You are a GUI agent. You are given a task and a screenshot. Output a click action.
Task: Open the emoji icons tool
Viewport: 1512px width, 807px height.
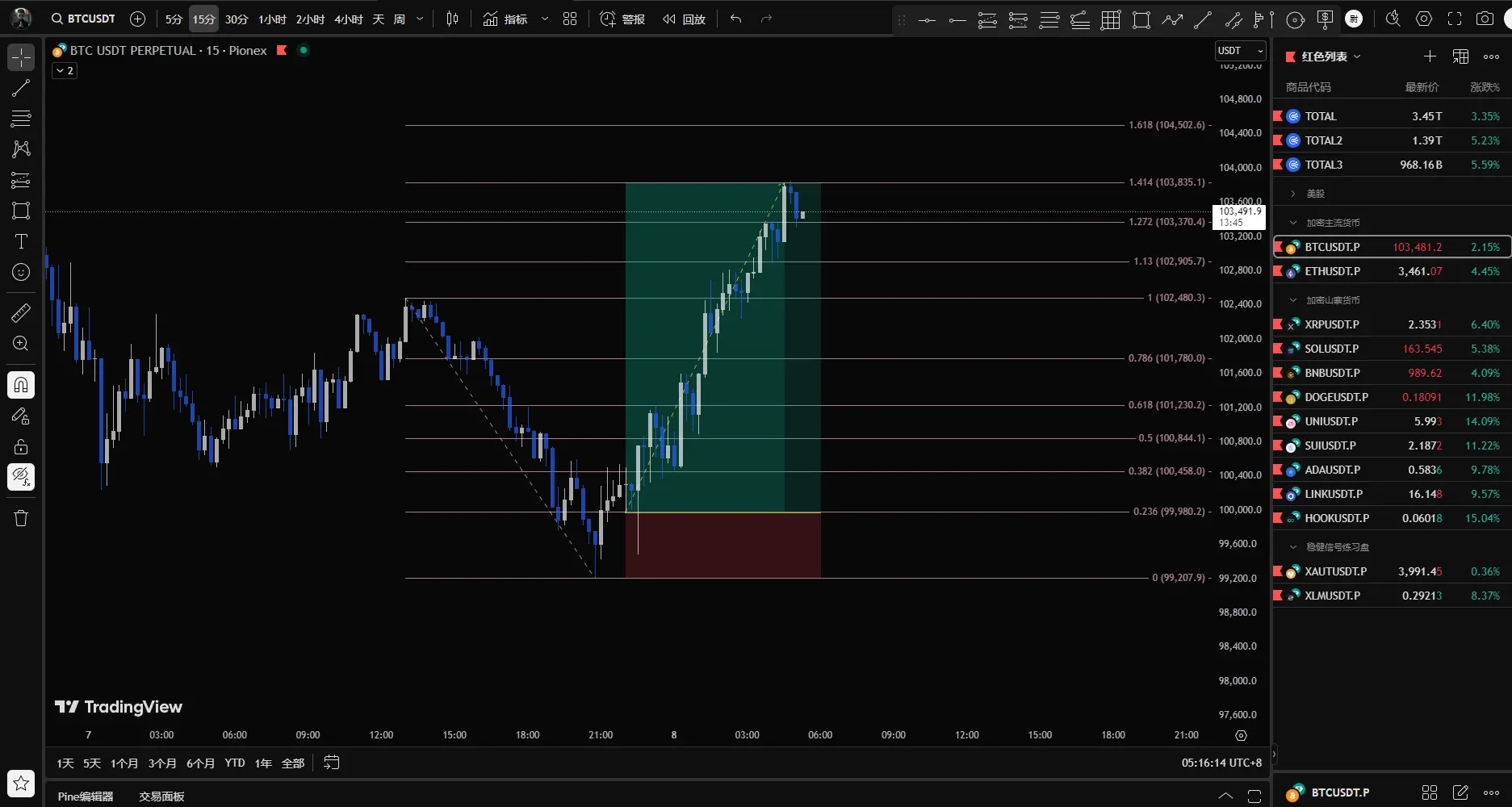(21, 272)
